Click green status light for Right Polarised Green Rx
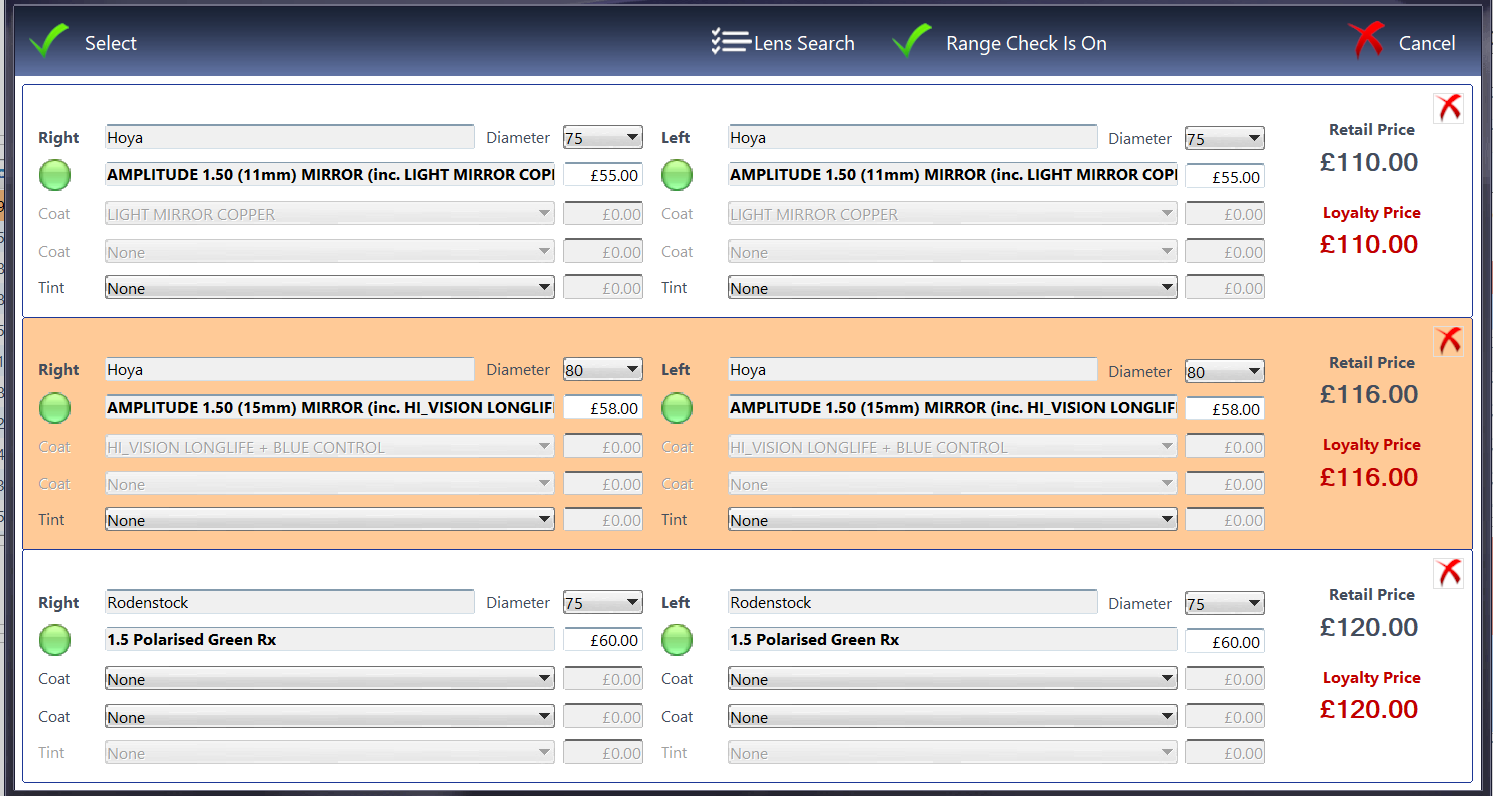1493x796 pixels. pyautogui.click(x=55, y=639)
